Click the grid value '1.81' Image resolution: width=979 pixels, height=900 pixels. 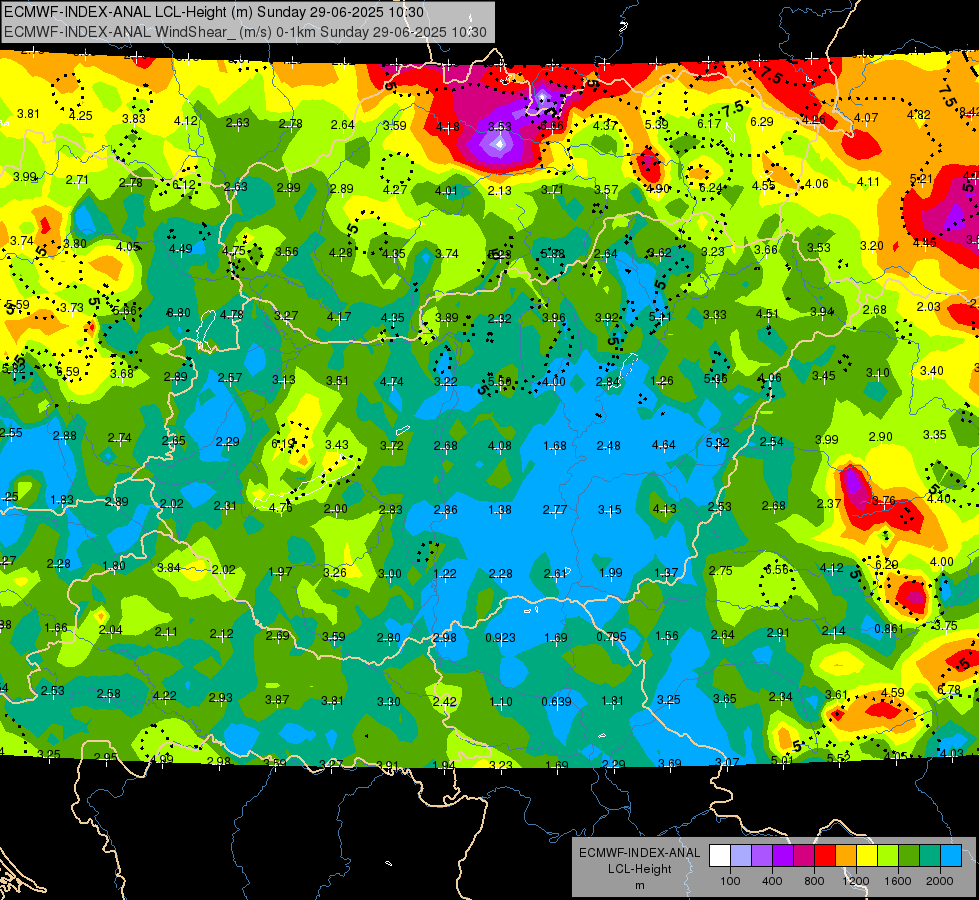coord(612,701)
